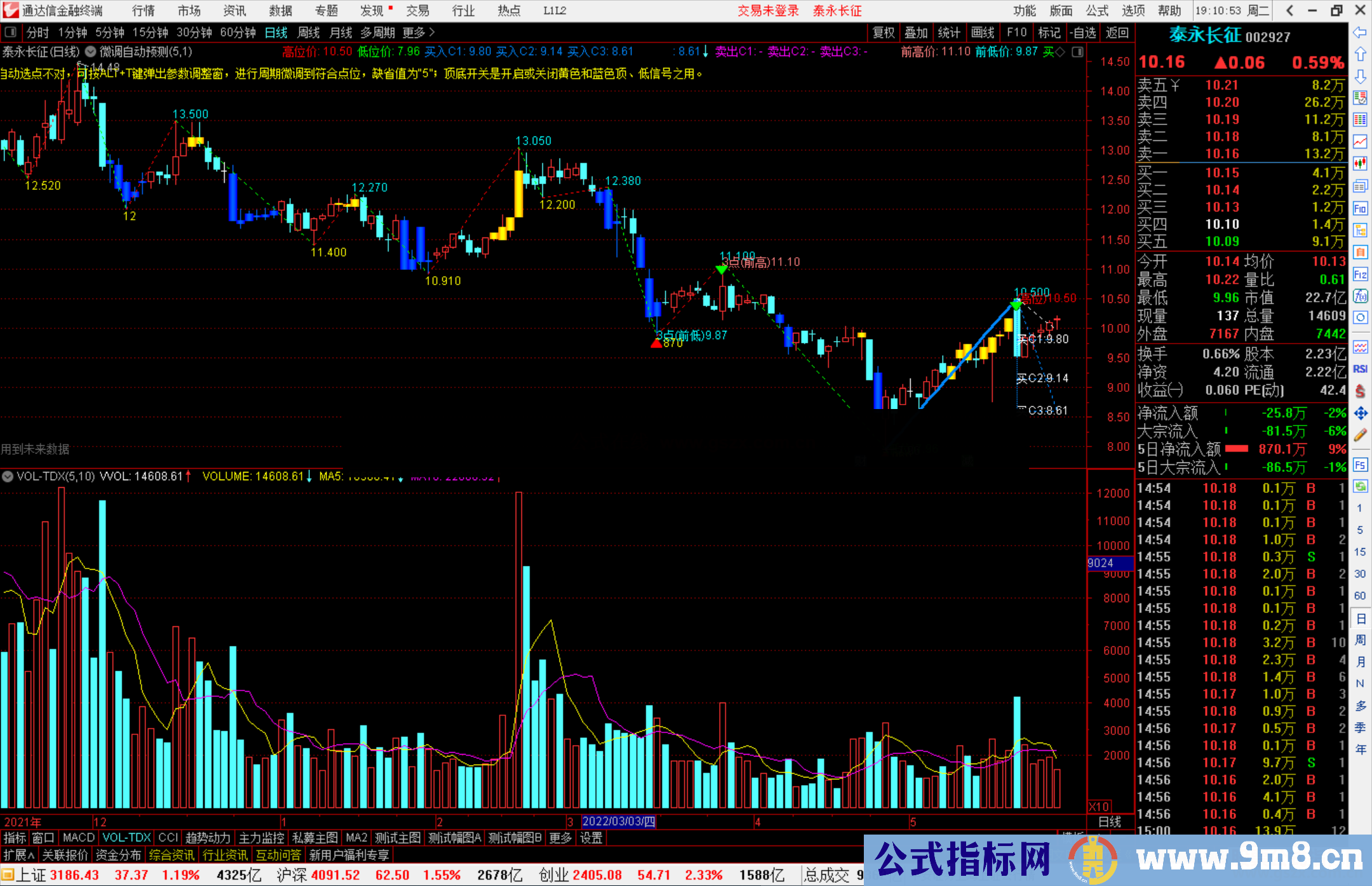Switch to the MACD indicator tab
This screenshot has height=886, width=1372.
click(x=78, y=838)
